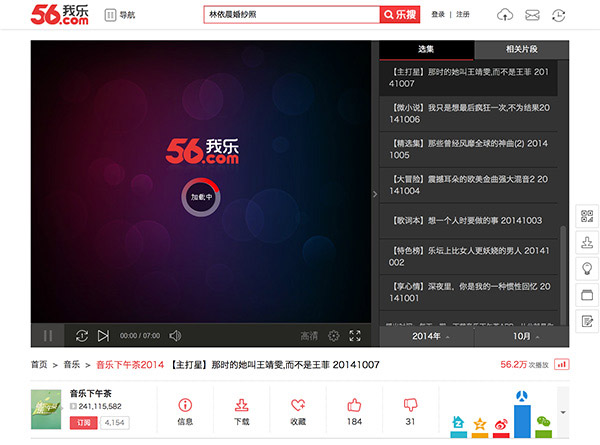Skip to the next video
This screenshot has height=445, width=600.
(103, 336)
